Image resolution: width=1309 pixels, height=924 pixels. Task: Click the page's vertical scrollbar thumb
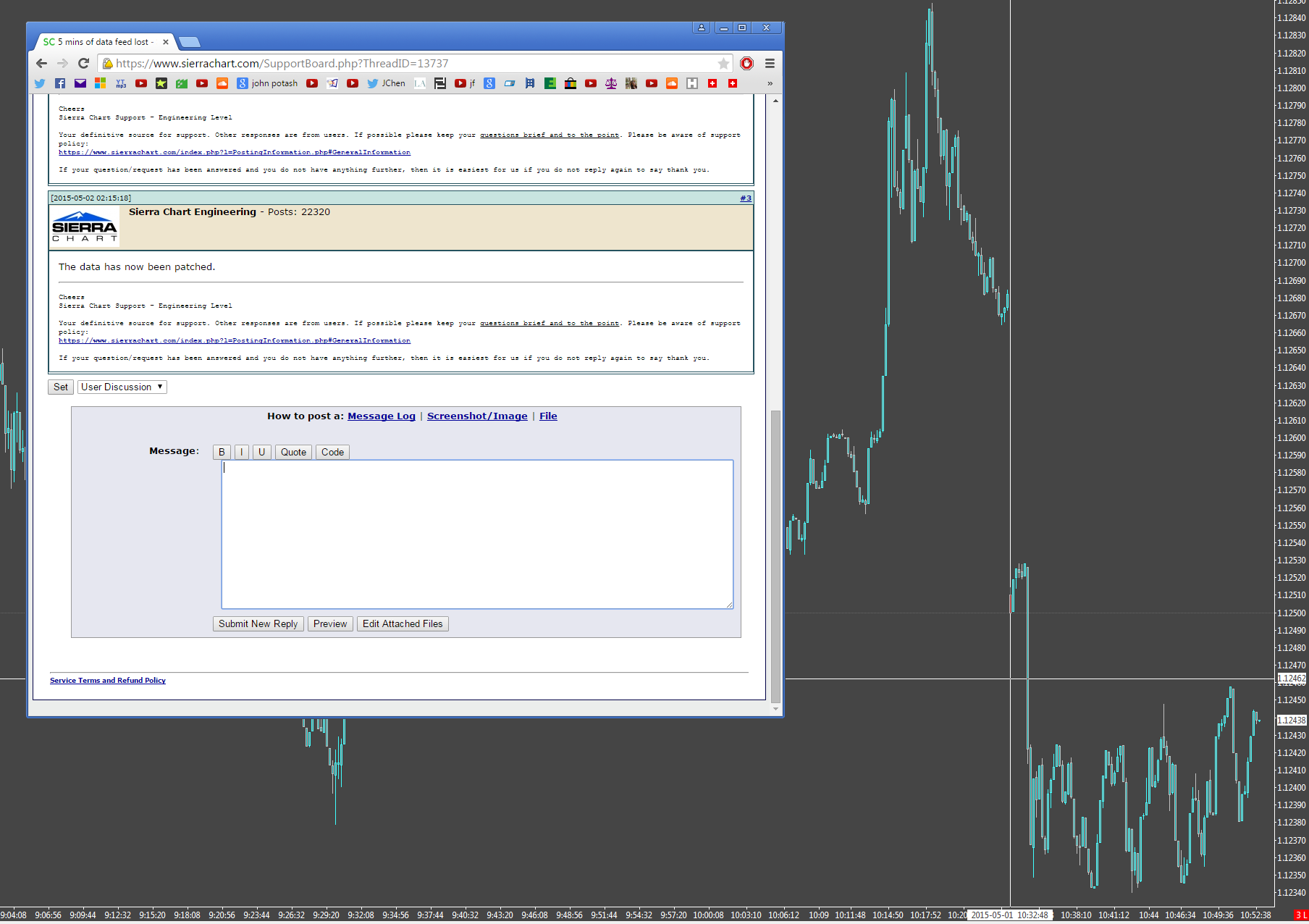pyautogui.click(x=775, y=556)
